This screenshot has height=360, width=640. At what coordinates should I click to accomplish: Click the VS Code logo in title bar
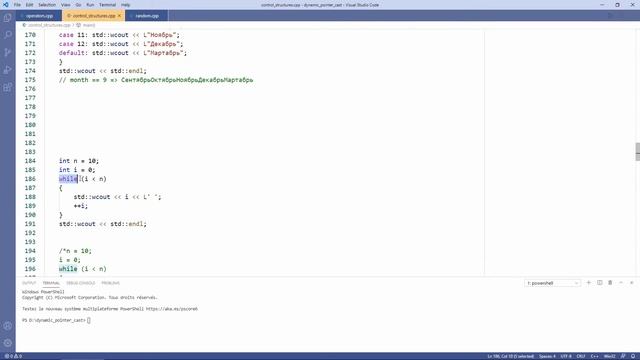coord(5,5)
